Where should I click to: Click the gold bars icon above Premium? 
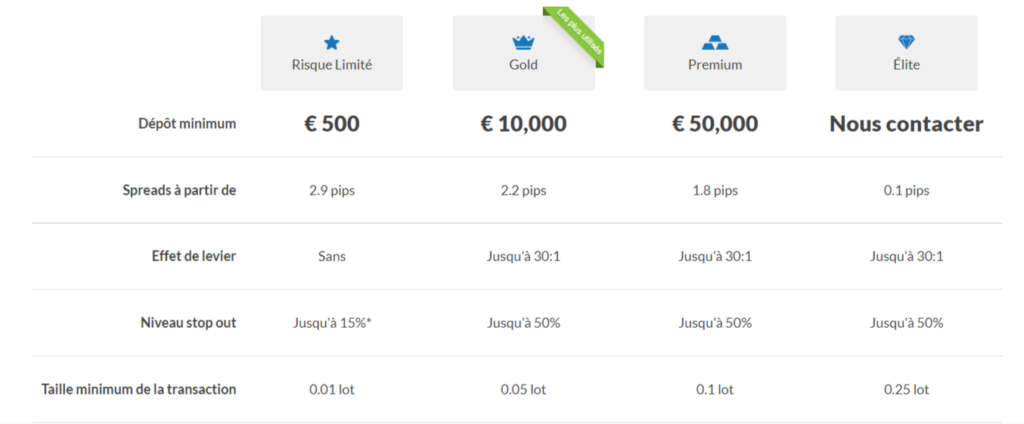(715, 43)
